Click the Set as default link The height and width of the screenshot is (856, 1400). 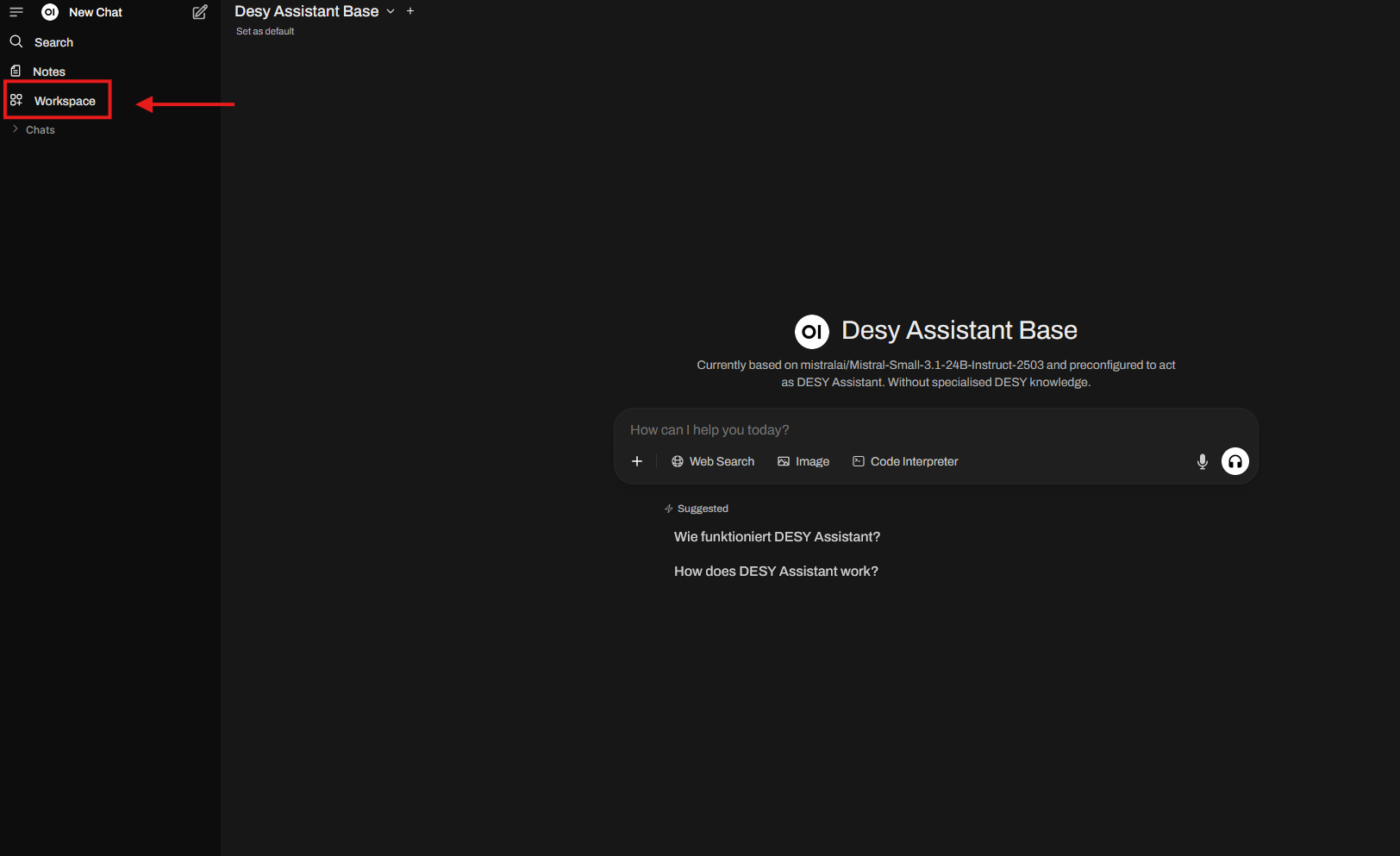266,31
